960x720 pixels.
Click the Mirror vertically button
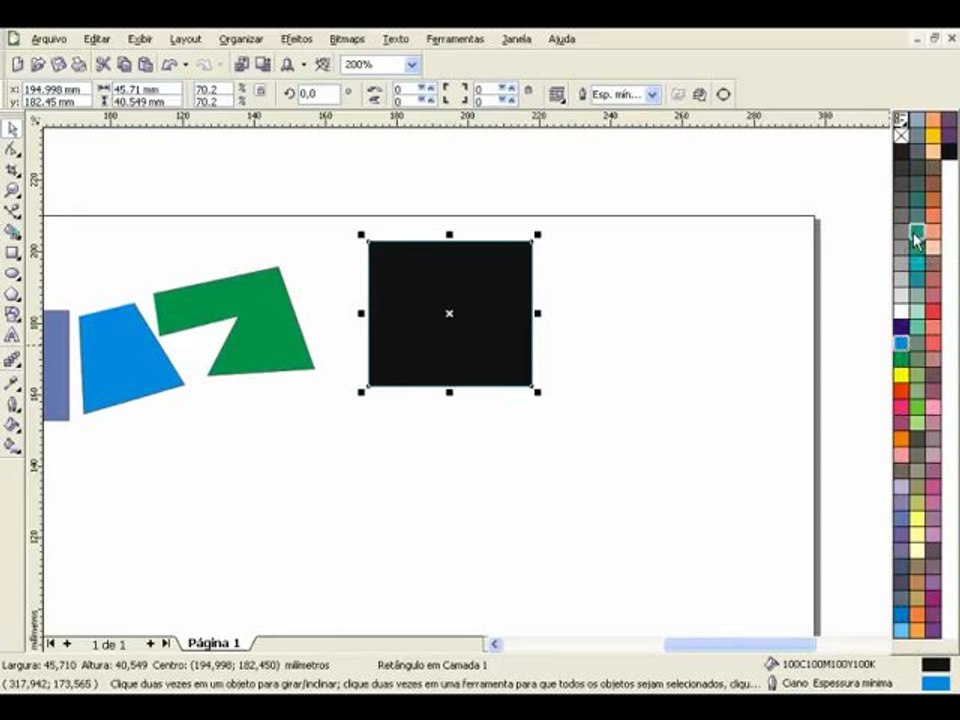pyautogui.click(x=374, y=100)
